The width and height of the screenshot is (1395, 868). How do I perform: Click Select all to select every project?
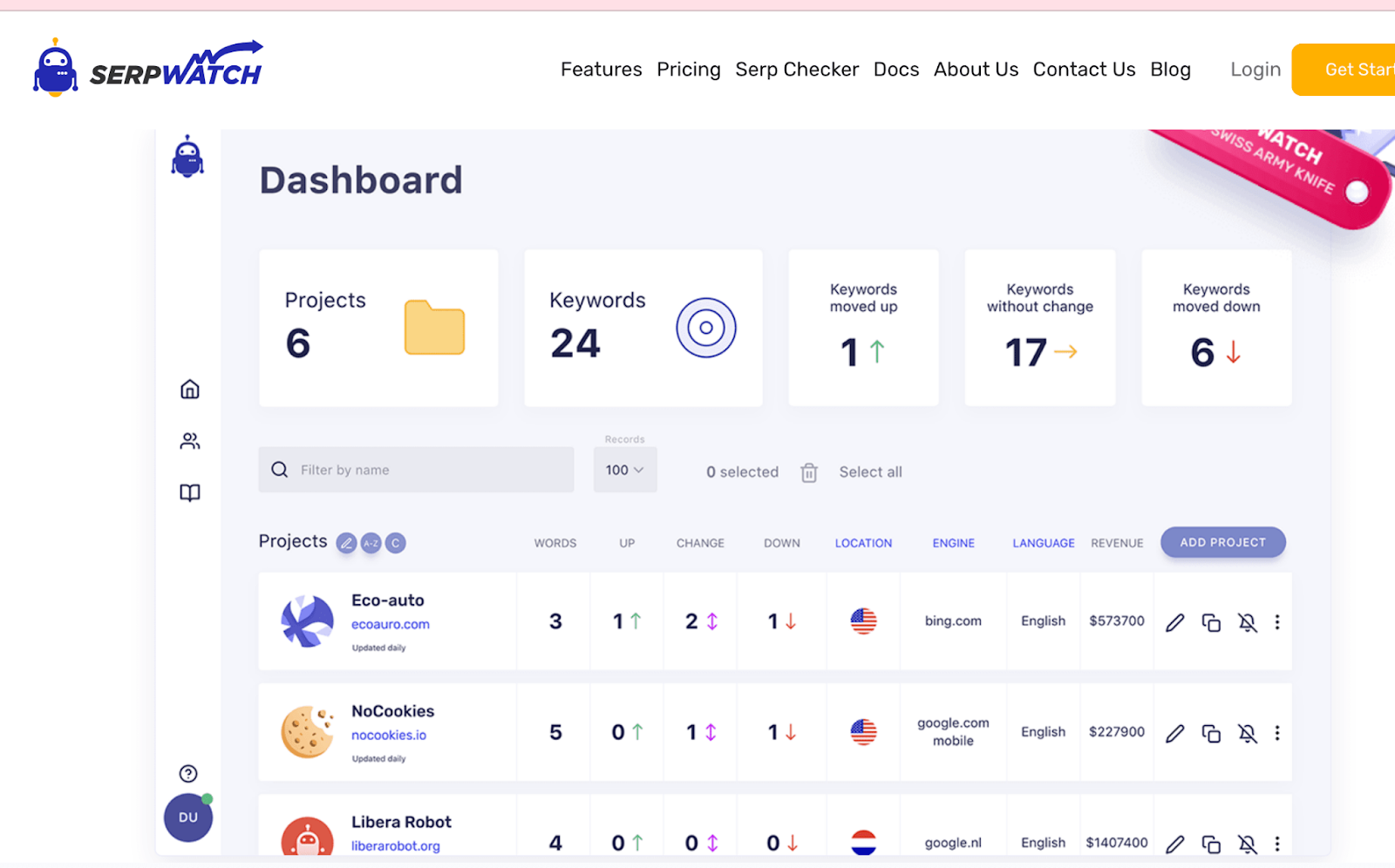[870, 471]
